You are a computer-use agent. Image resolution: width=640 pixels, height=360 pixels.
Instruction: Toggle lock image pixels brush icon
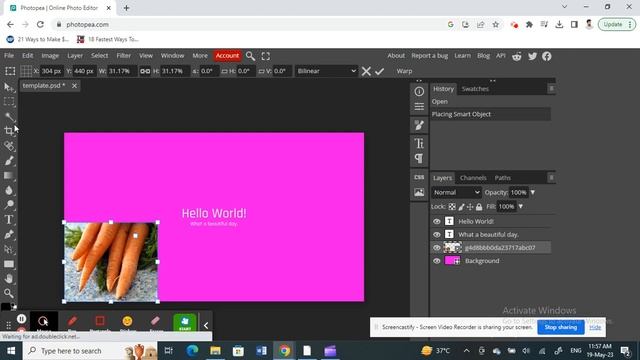click(461, 207)
